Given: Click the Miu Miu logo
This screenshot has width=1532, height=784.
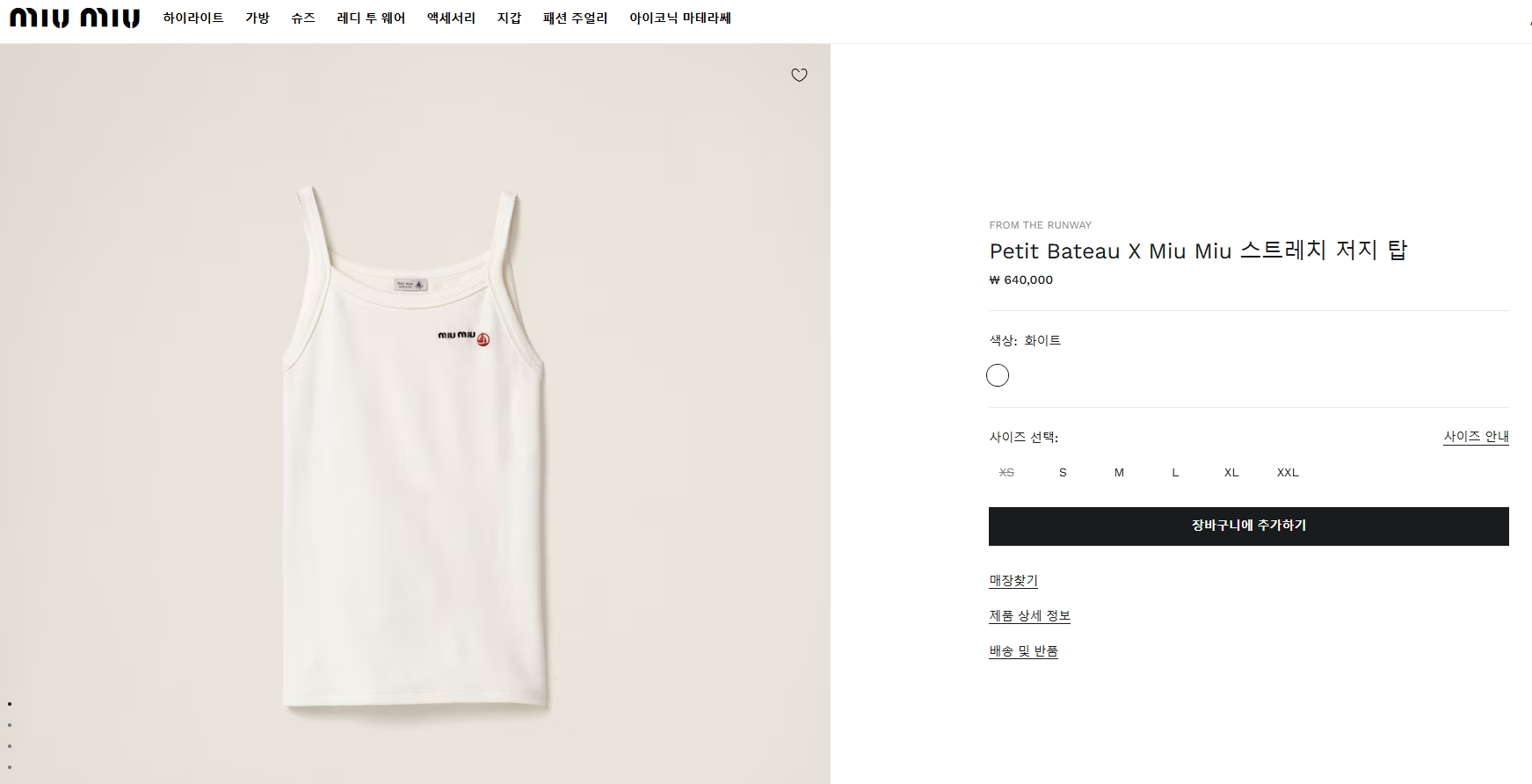Looking at the screenshot, I should tap(75, 18).
